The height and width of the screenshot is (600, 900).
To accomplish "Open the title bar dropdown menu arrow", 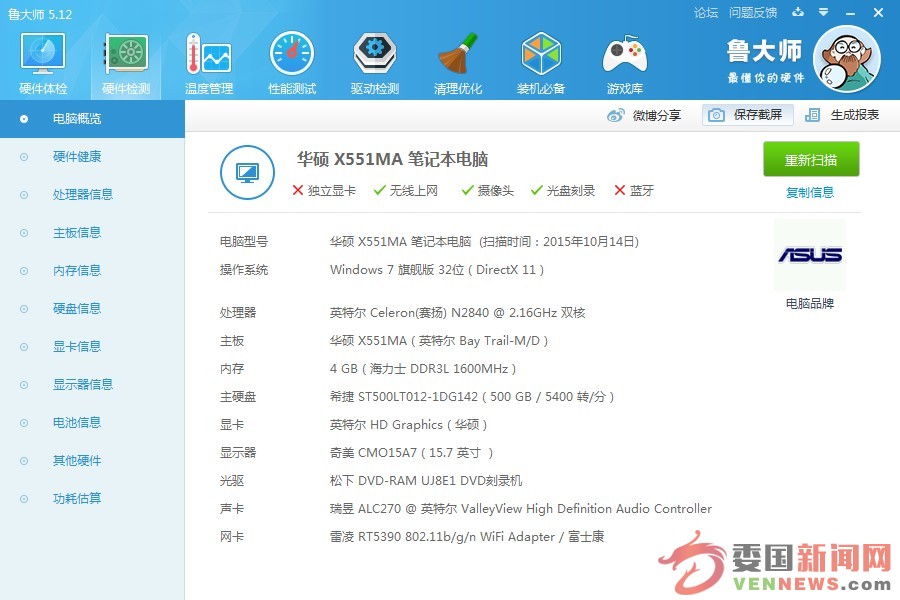I will tap(824, 12).
